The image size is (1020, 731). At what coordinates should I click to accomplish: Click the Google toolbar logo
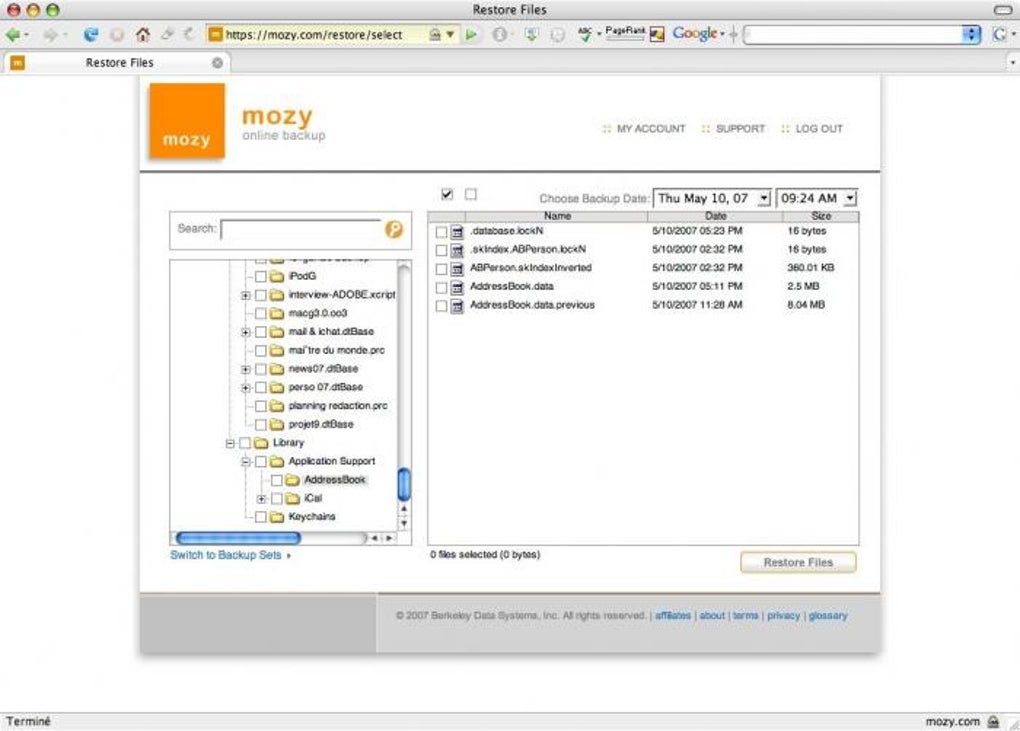(695, 33)
